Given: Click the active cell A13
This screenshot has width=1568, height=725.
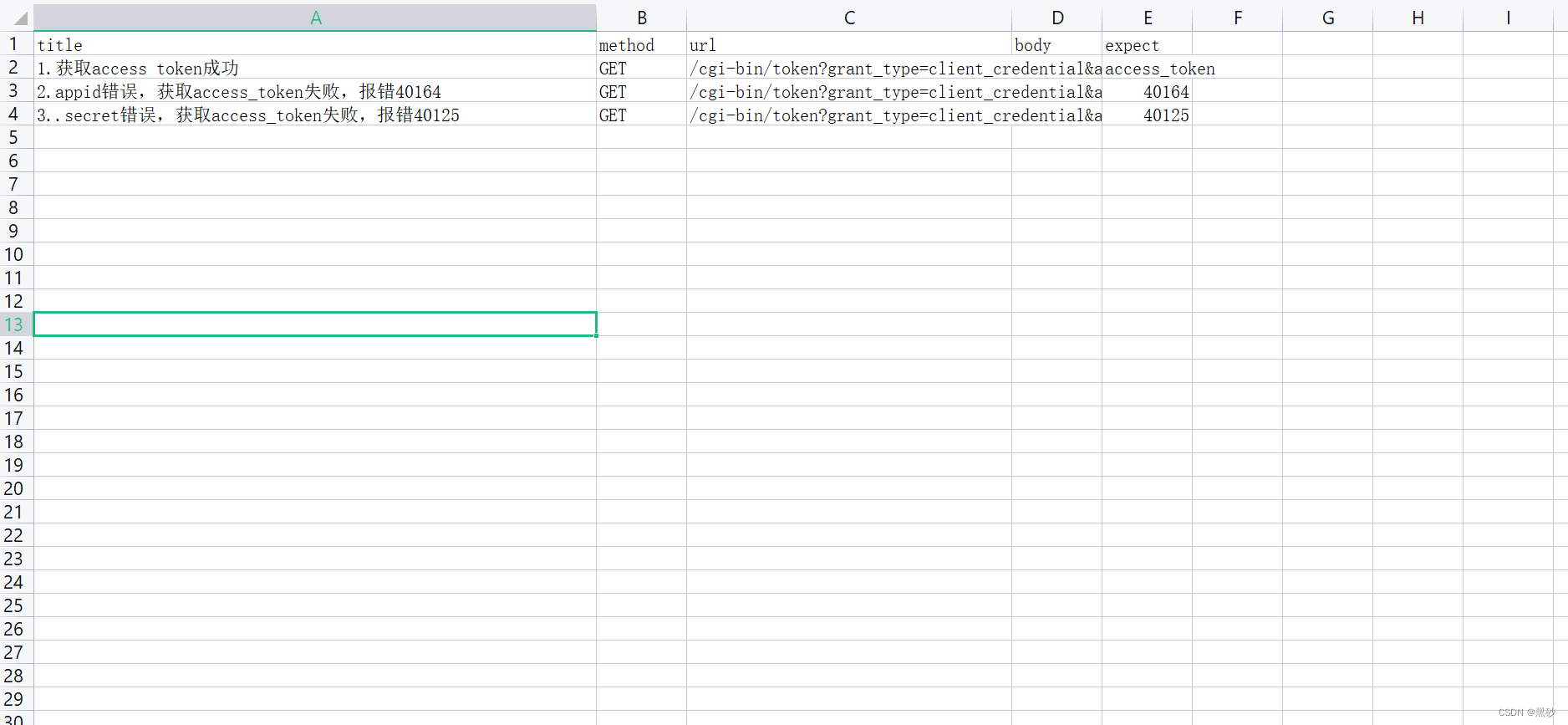Looking at the screenshot, I should [315, 324].
